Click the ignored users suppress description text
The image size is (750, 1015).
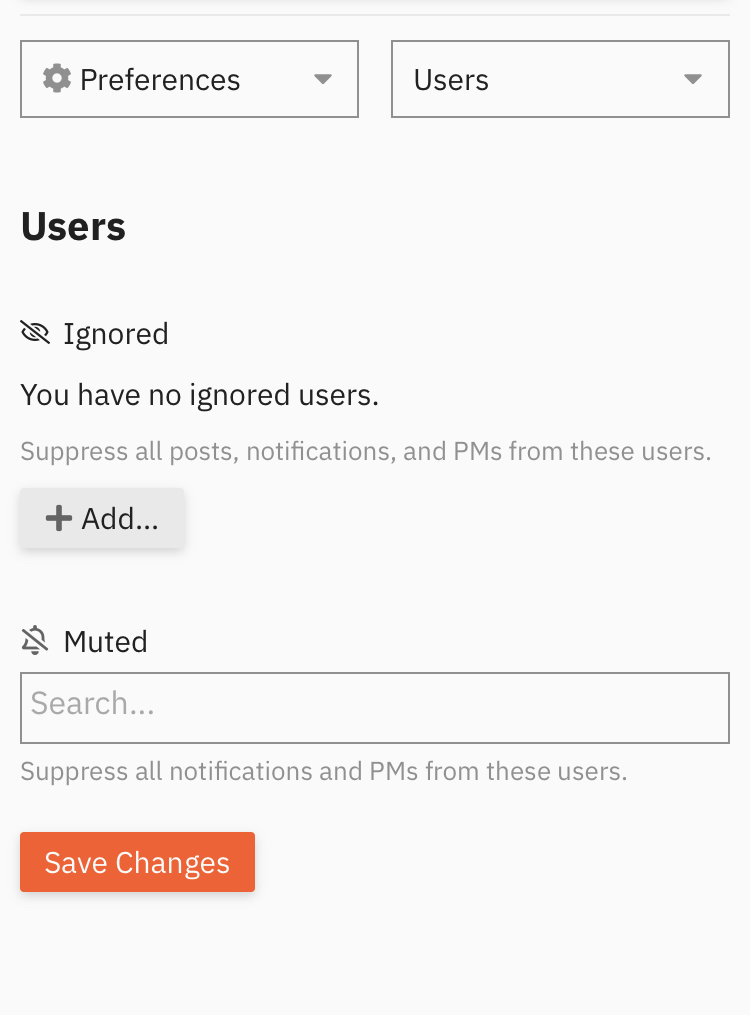[365, 451]
